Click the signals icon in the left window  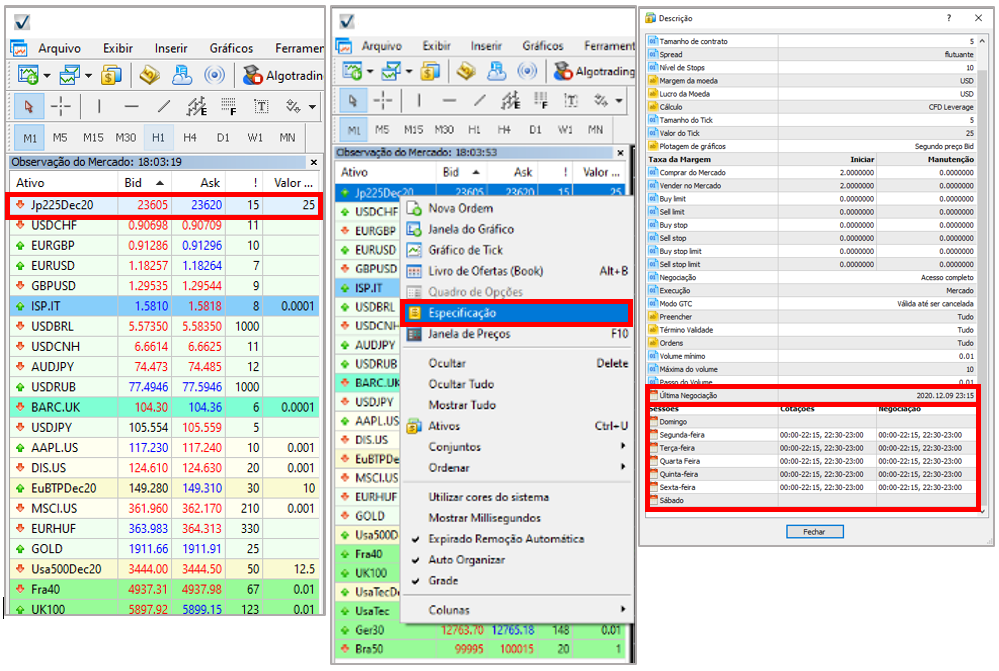(215, 75)
